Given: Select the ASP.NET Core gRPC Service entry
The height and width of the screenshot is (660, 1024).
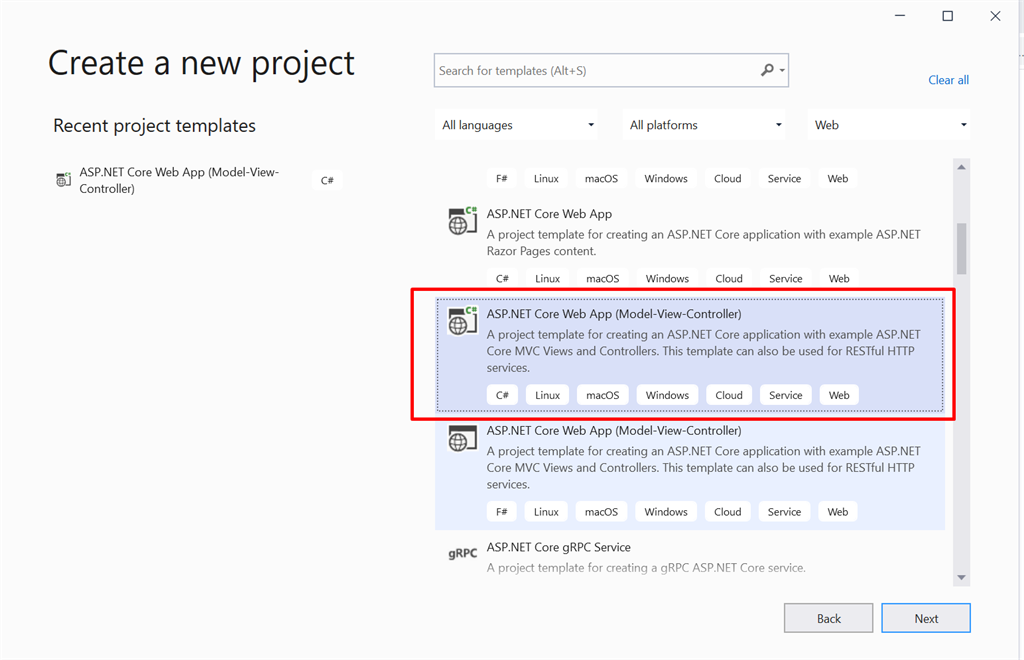Looking at the screenshot, I should [558, 547].
